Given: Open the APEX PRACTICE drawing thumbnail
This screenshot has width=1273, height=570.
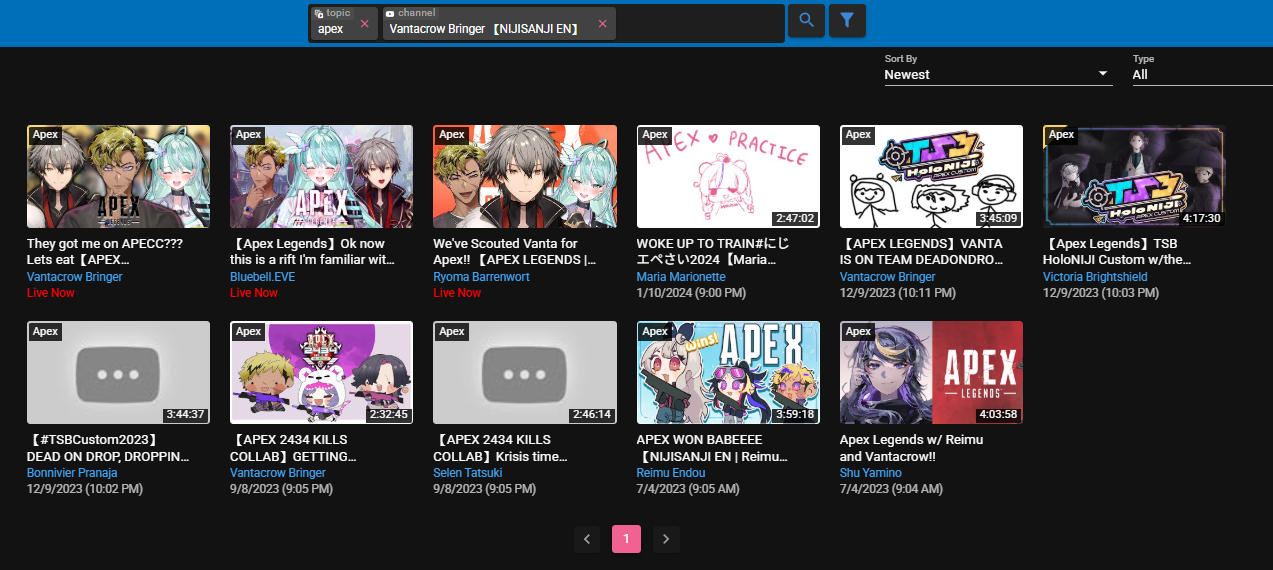Looking at the screenshot, I should 728,176.
